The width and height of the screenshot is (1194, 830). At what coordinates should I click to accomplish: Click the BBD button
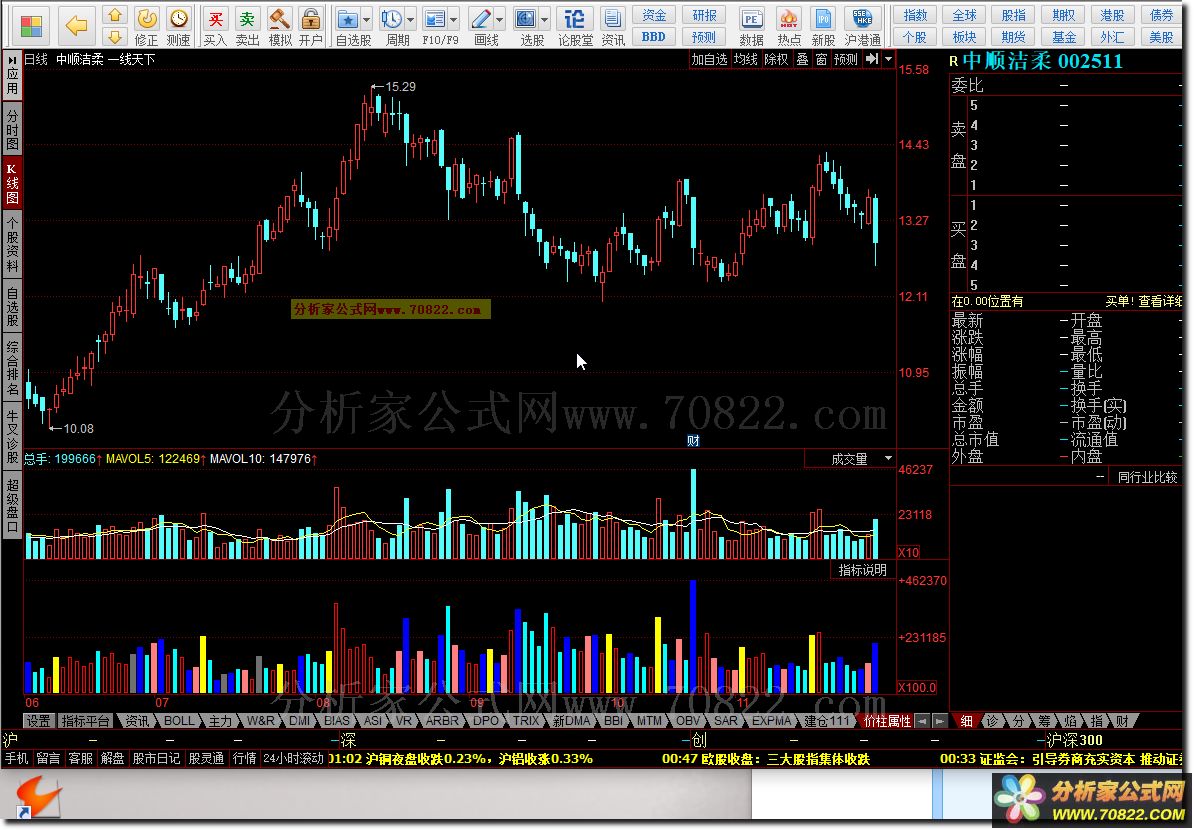click(x=654, y=37)
